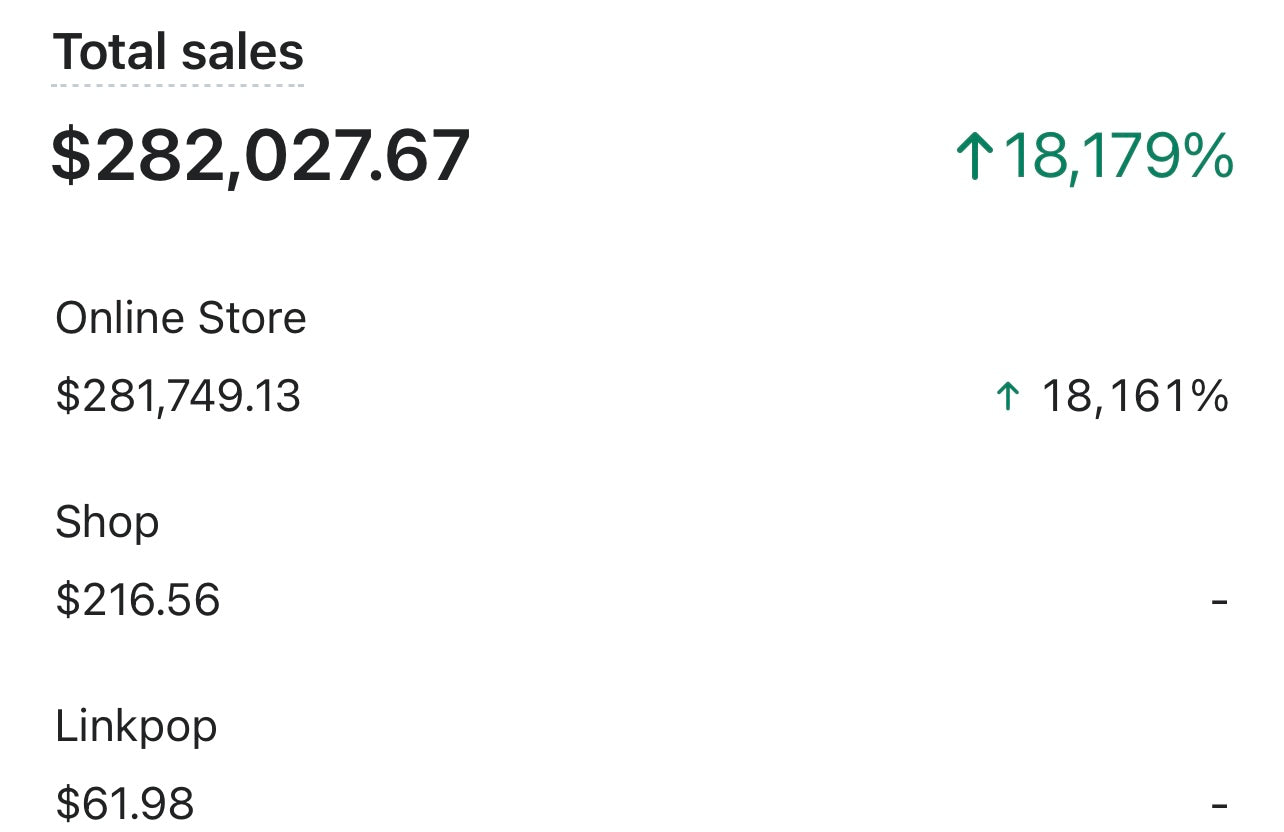This screenshot has width=1284, height=832.
Task: Open the Linkpop sales channel label
Action: tap(136, 726)
